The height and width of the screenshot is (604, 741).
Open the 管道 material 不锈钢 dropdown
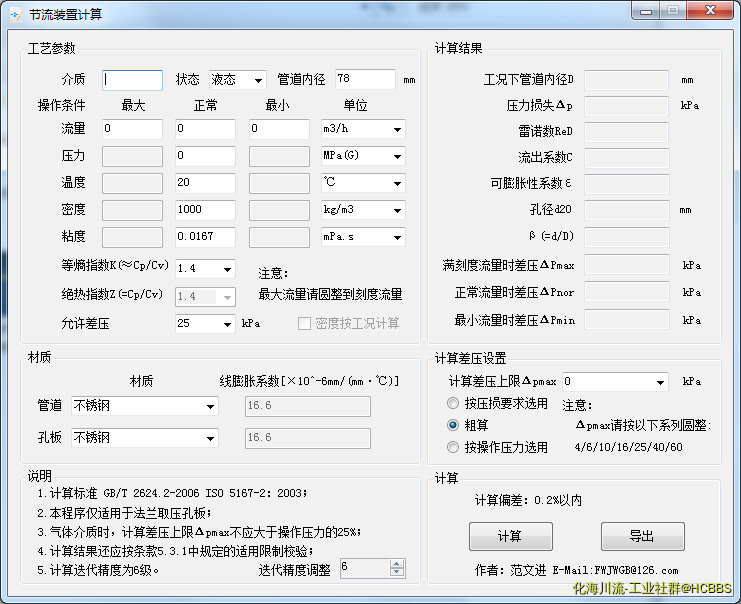click(x=145, y=406)
